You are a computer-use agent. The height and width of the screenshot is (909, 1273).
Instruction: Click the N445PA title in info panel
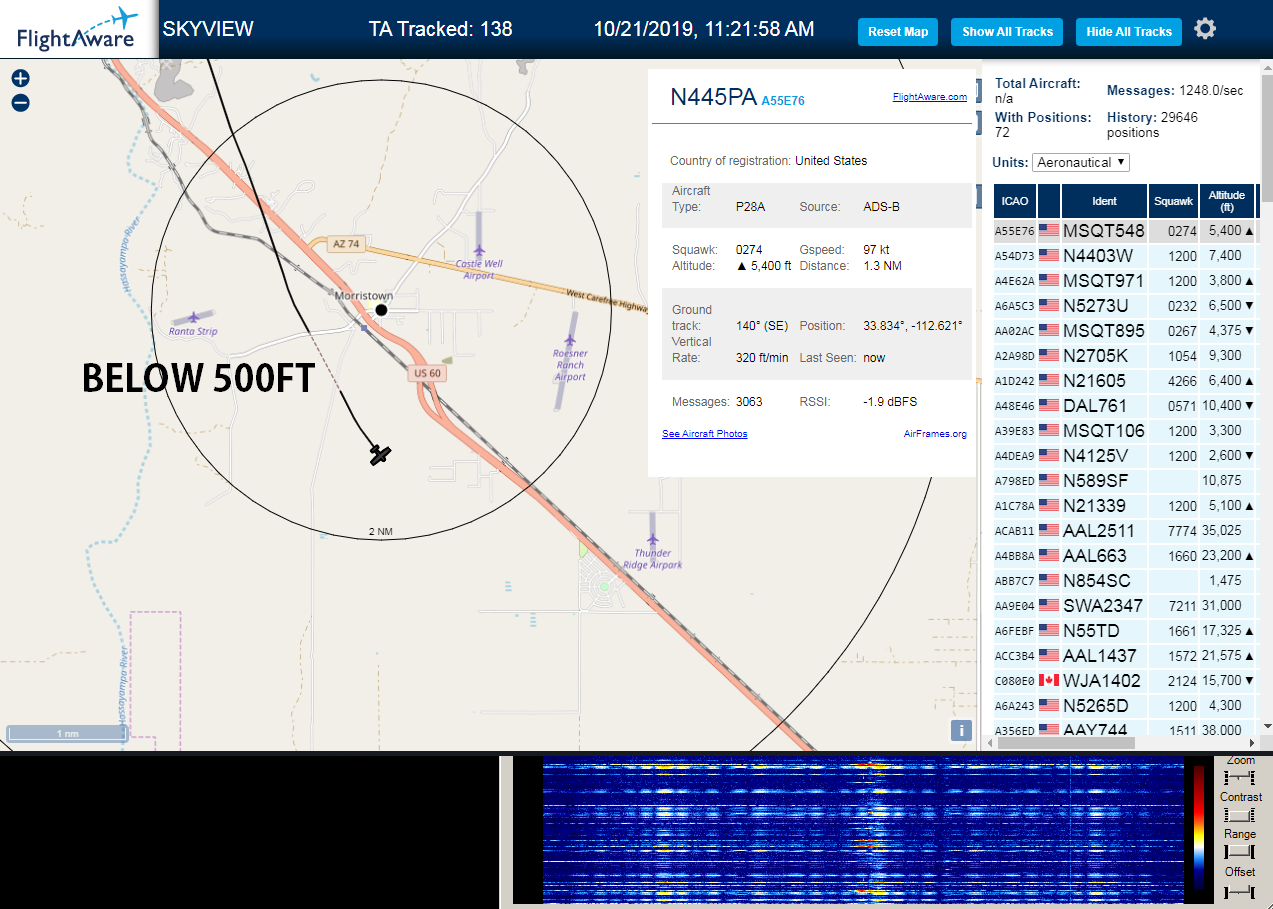[713, 97]
